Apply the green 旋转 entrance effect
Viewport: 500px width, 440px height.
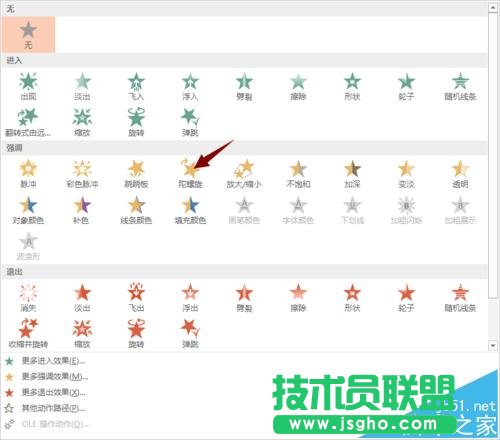(136, 122)
